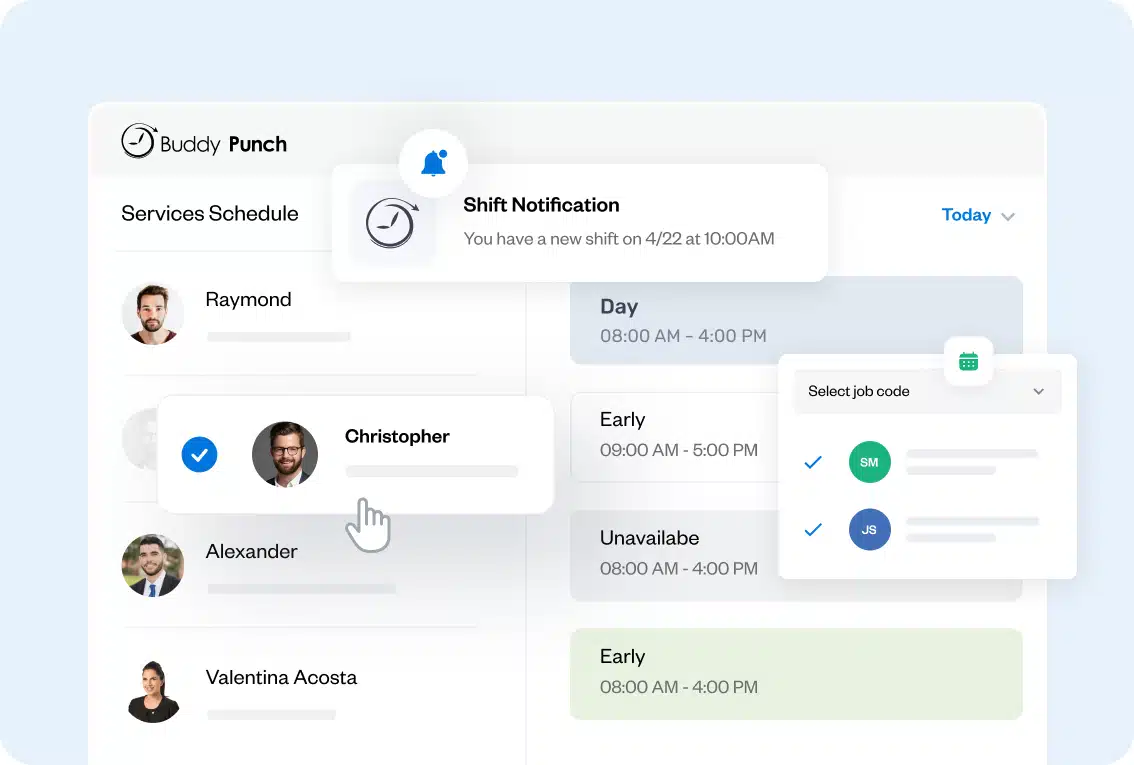Screen dimensions: 1134x765
Task: Click Valentina Acosta's profile photo
Action: [153, 692]
